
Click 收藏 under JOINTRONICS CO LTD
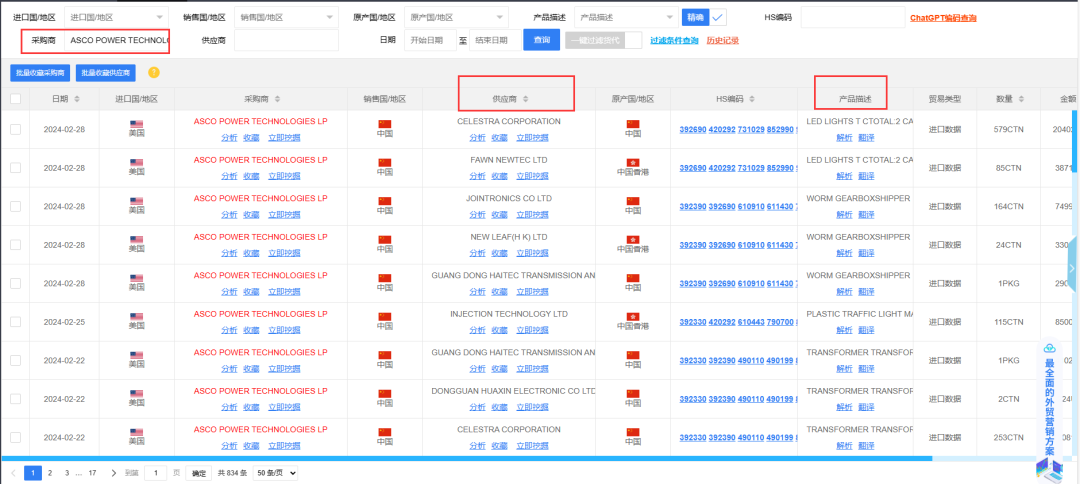tap(499, 214)
